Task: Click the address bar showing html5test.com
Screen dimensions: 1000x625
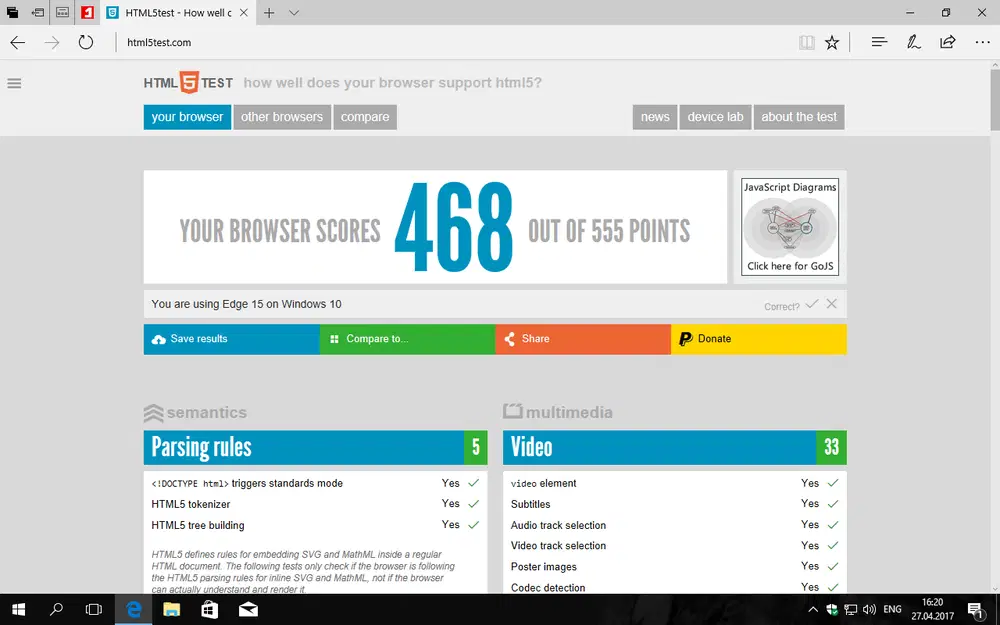Action: pyautogui.click(x=160, y=42)
